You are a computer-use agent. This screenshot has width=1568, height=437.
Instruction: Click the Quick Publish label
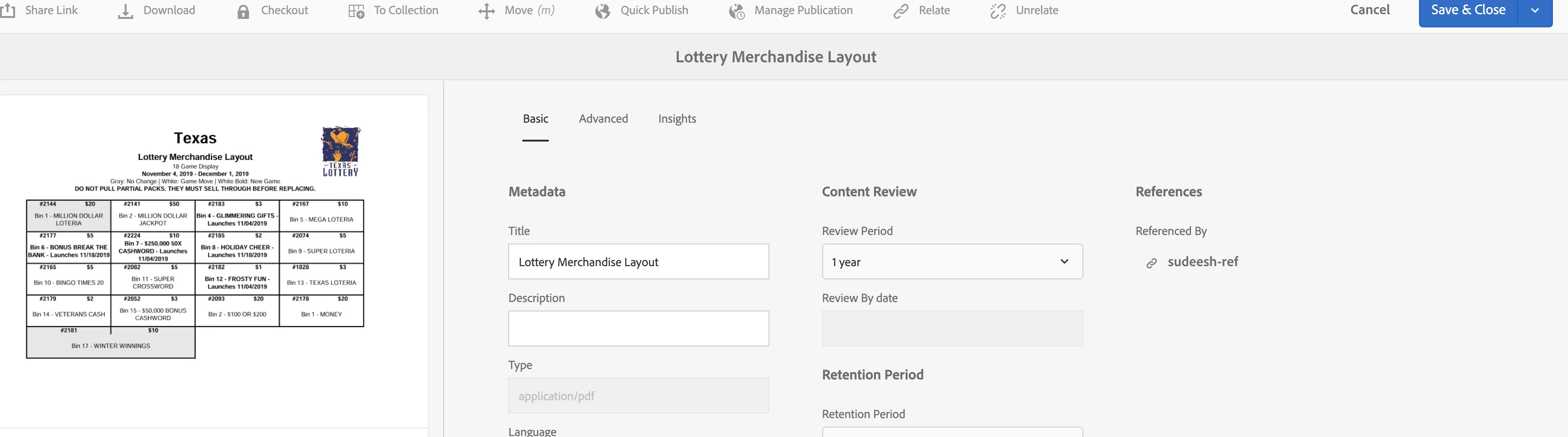click(x=654, y=10)
